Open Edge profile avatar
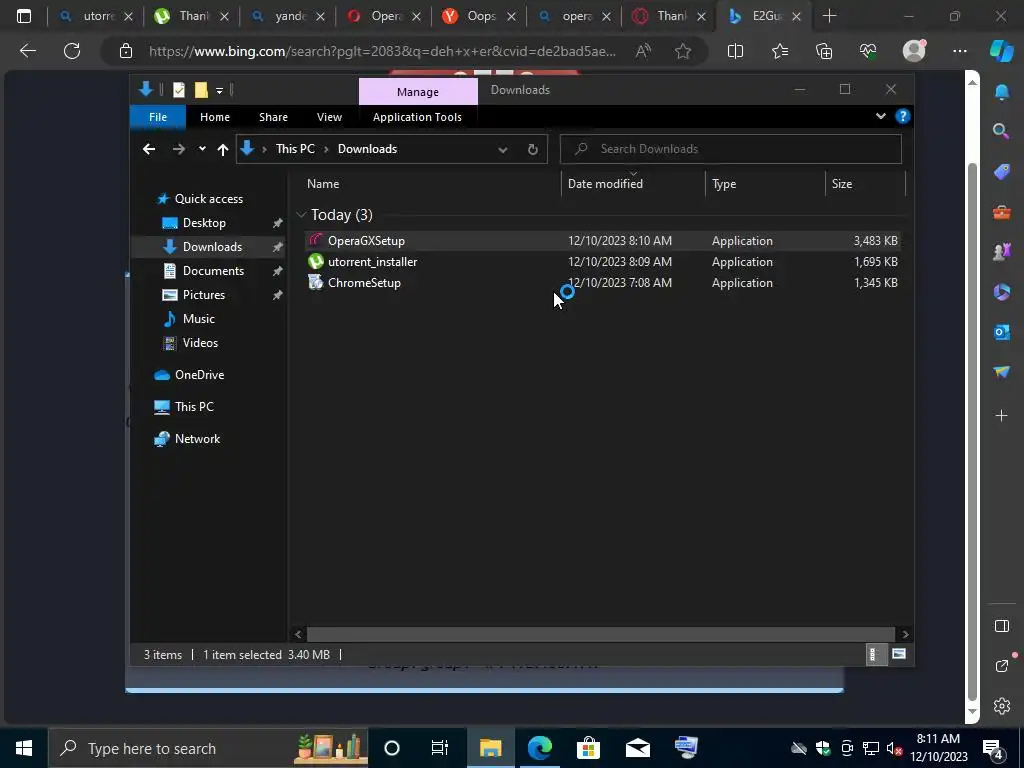Viewport: 1024px width, 768px height. (x=914, y=50)
